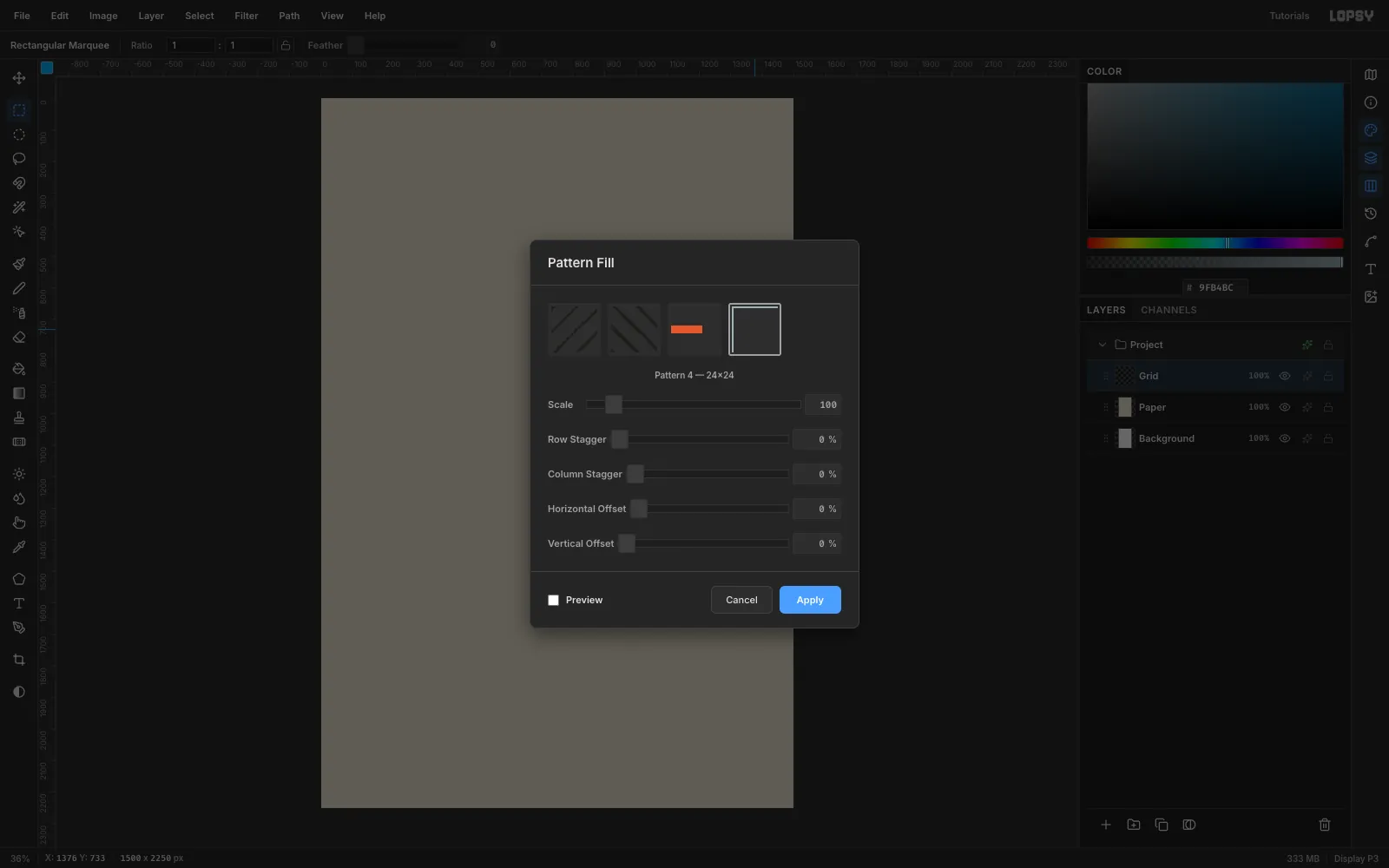Click the hue spectrum slider
The image size is (1389, 868).
coord(1215,243)
